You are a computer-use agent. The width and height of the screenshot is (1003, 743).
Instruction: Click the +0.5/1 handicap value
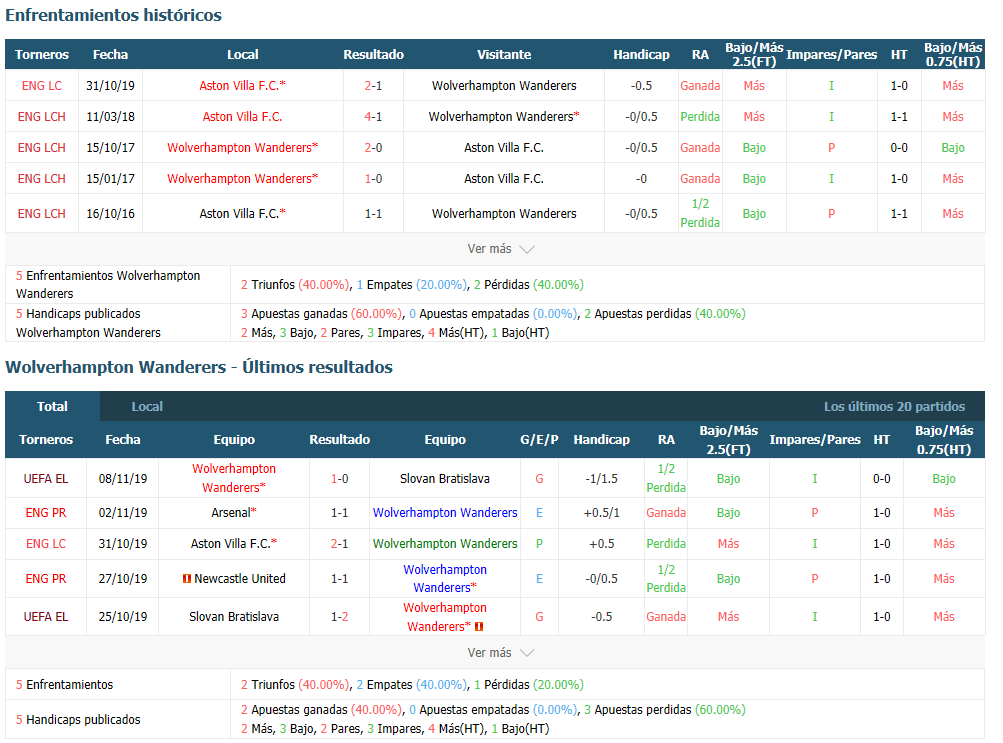(x=601, y=513)
